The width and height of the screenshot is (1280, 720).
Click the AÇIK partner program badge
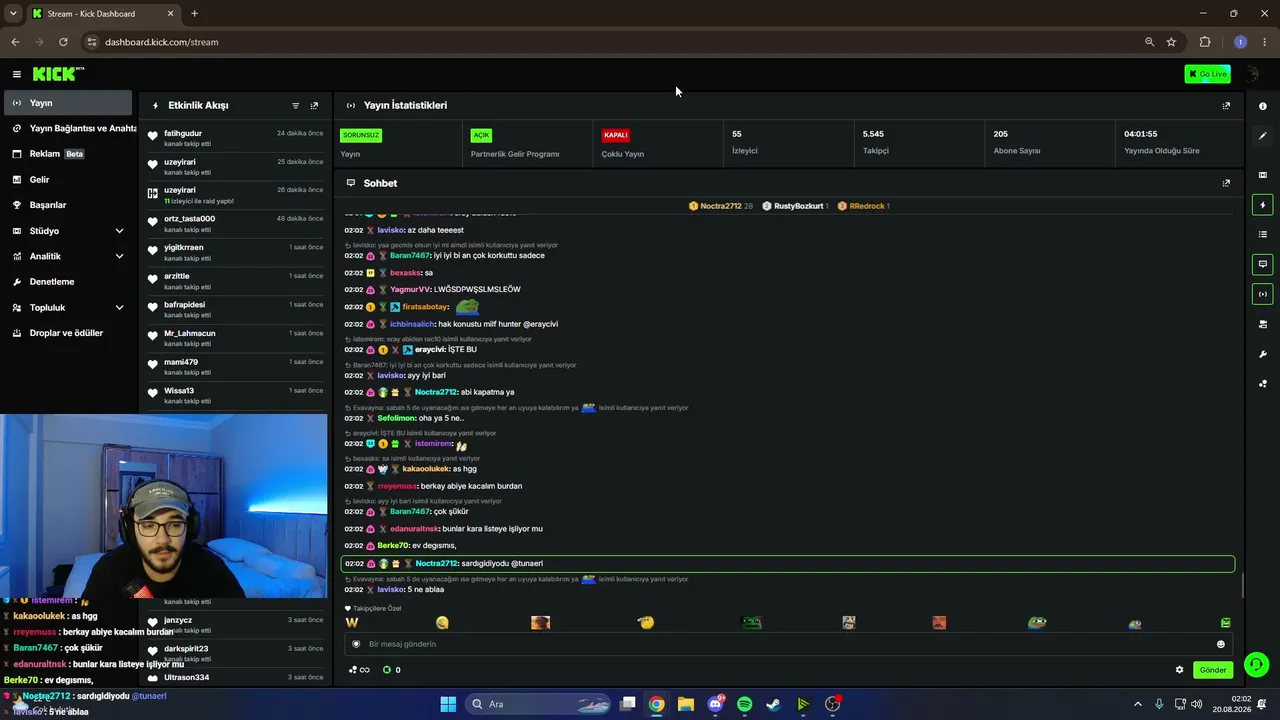[x=481, y=135]
